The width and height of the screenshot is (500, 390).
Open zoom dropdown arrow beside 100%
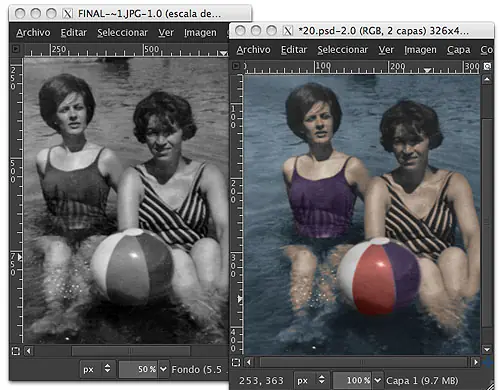tap(377, 380)
